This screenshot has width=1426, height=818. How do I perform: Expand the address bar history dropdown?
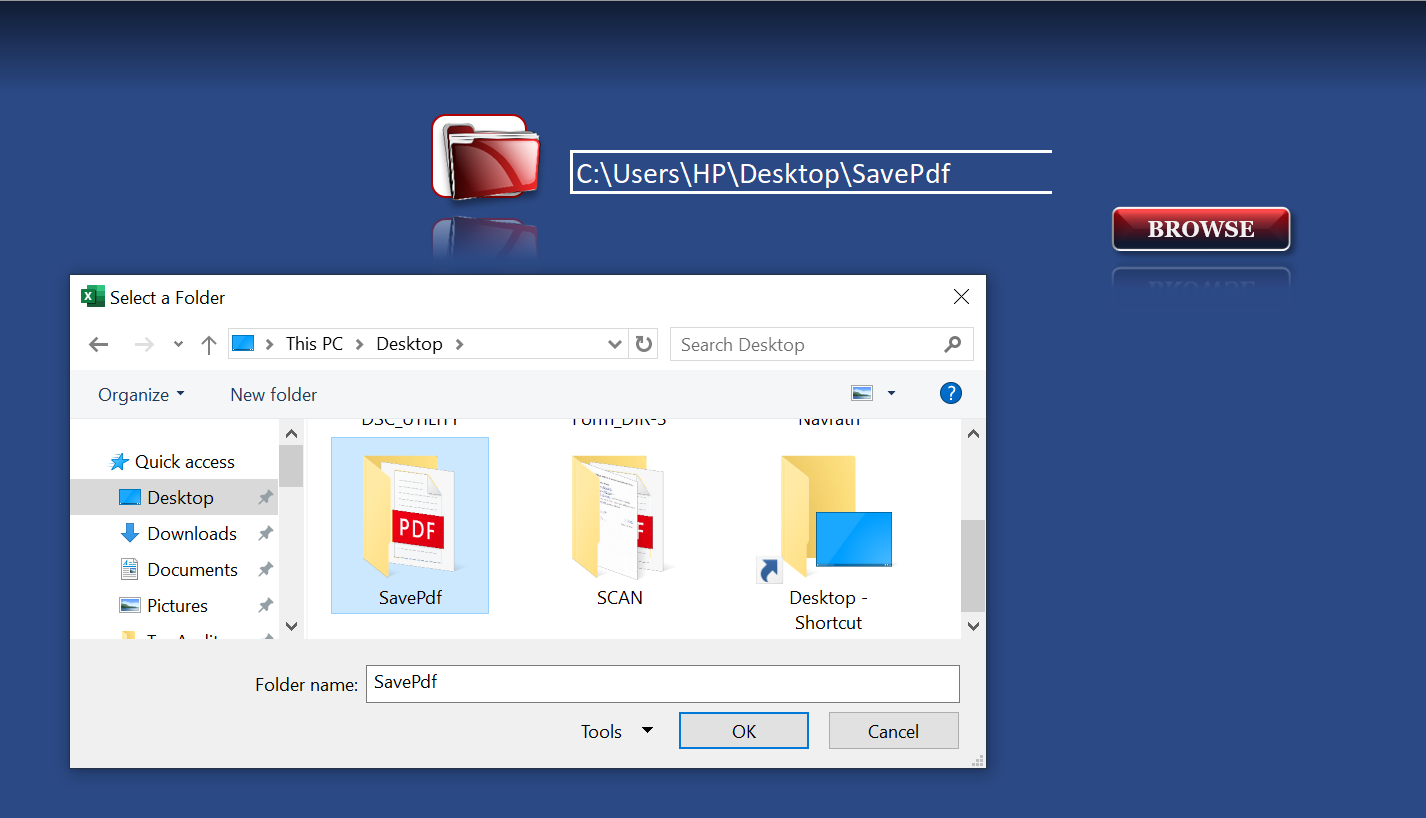615,344
